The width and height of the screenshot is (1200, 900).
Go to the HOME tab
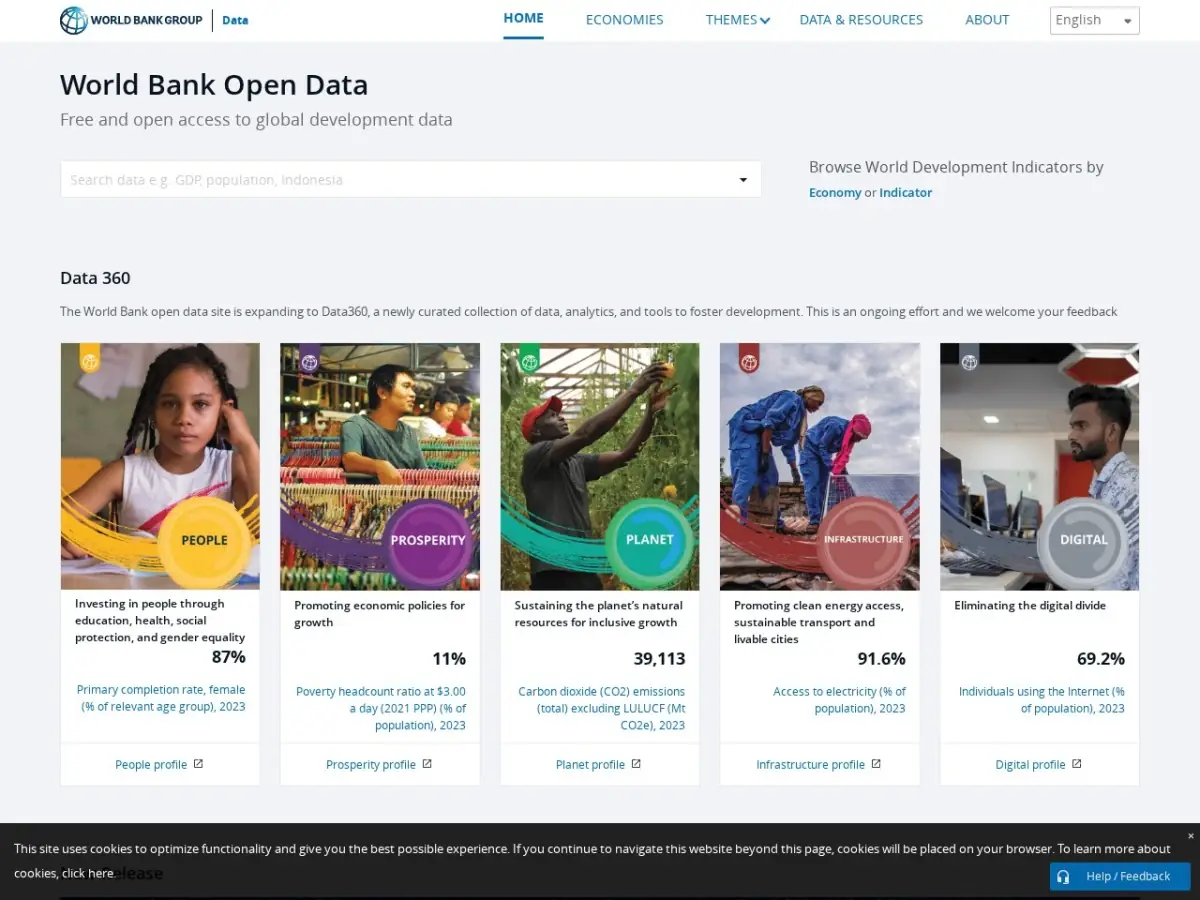523,19
